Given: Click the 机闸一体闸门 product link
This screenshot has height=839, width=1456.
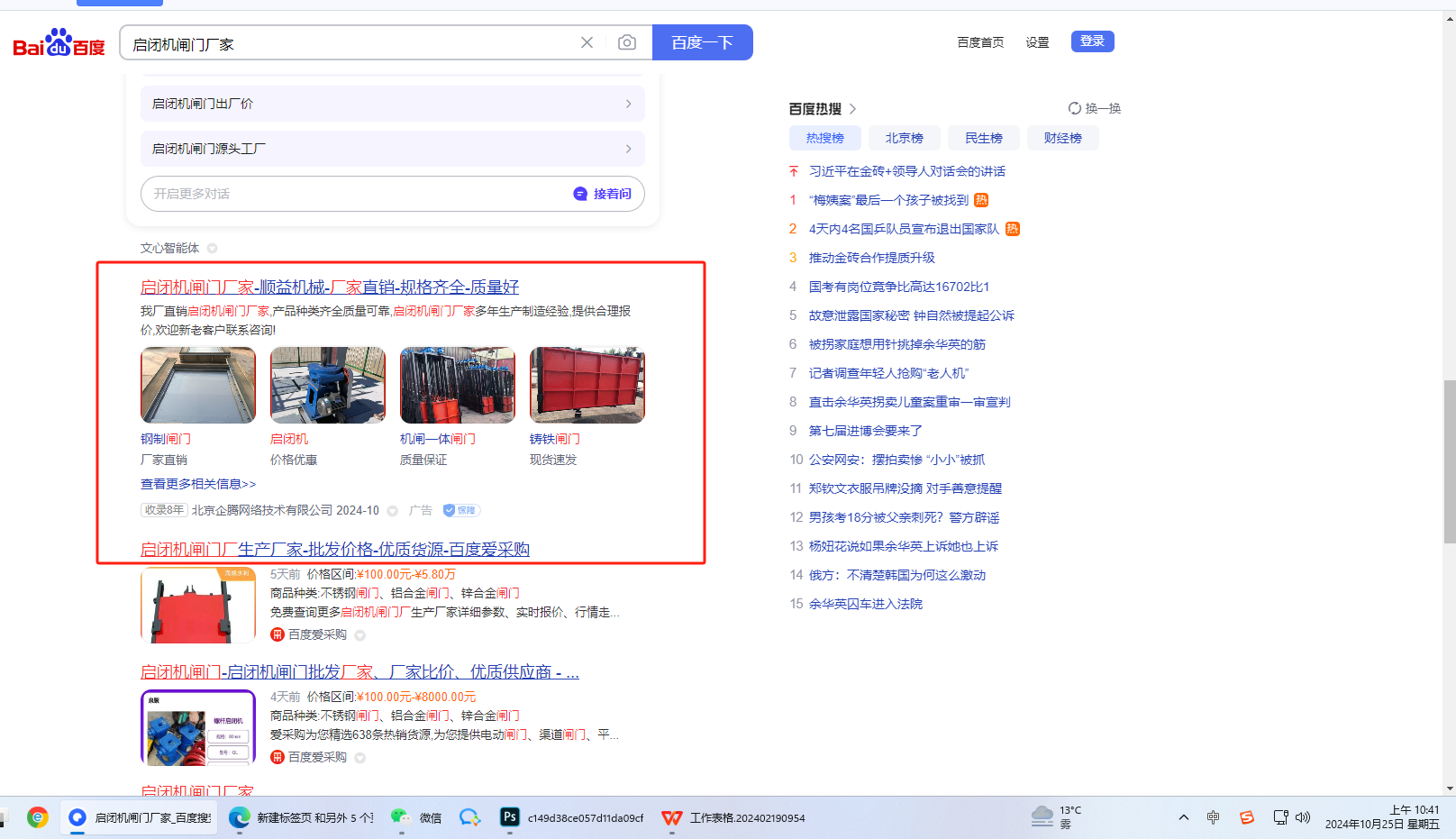Looking at the screenshot, I should click(438, 439).
